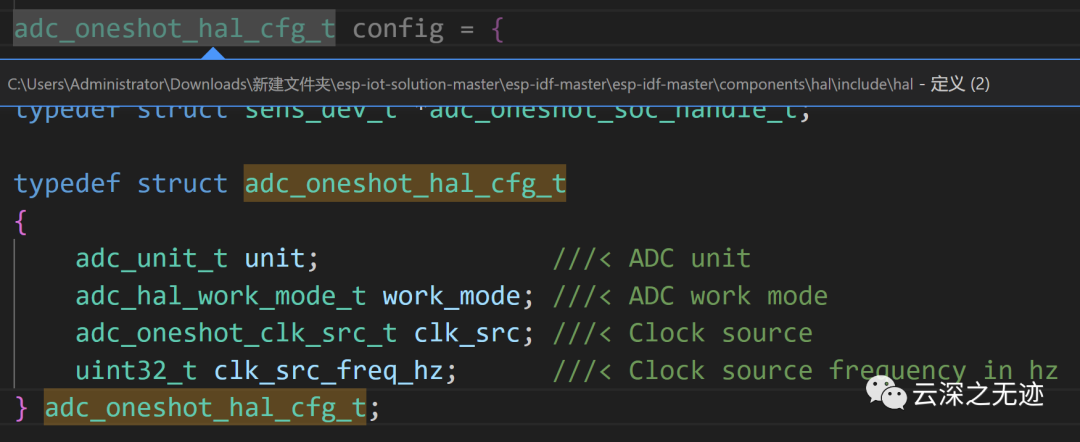Click the config variable name

[398, 29]
